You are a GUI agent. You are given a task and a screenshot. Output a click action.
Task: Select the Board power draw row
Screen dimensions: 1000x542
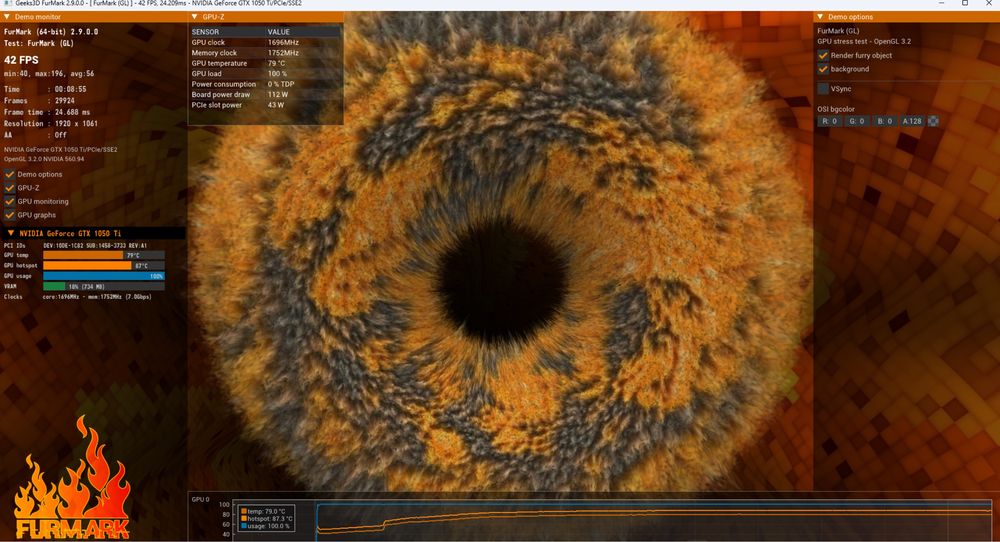coord(265,94)
